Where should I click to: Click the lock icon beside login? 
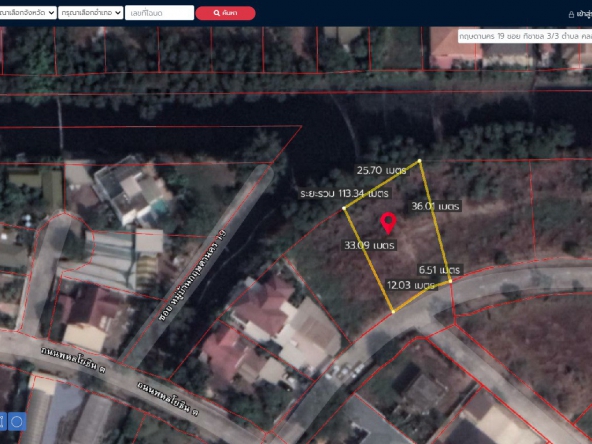[x=571, y=14]
